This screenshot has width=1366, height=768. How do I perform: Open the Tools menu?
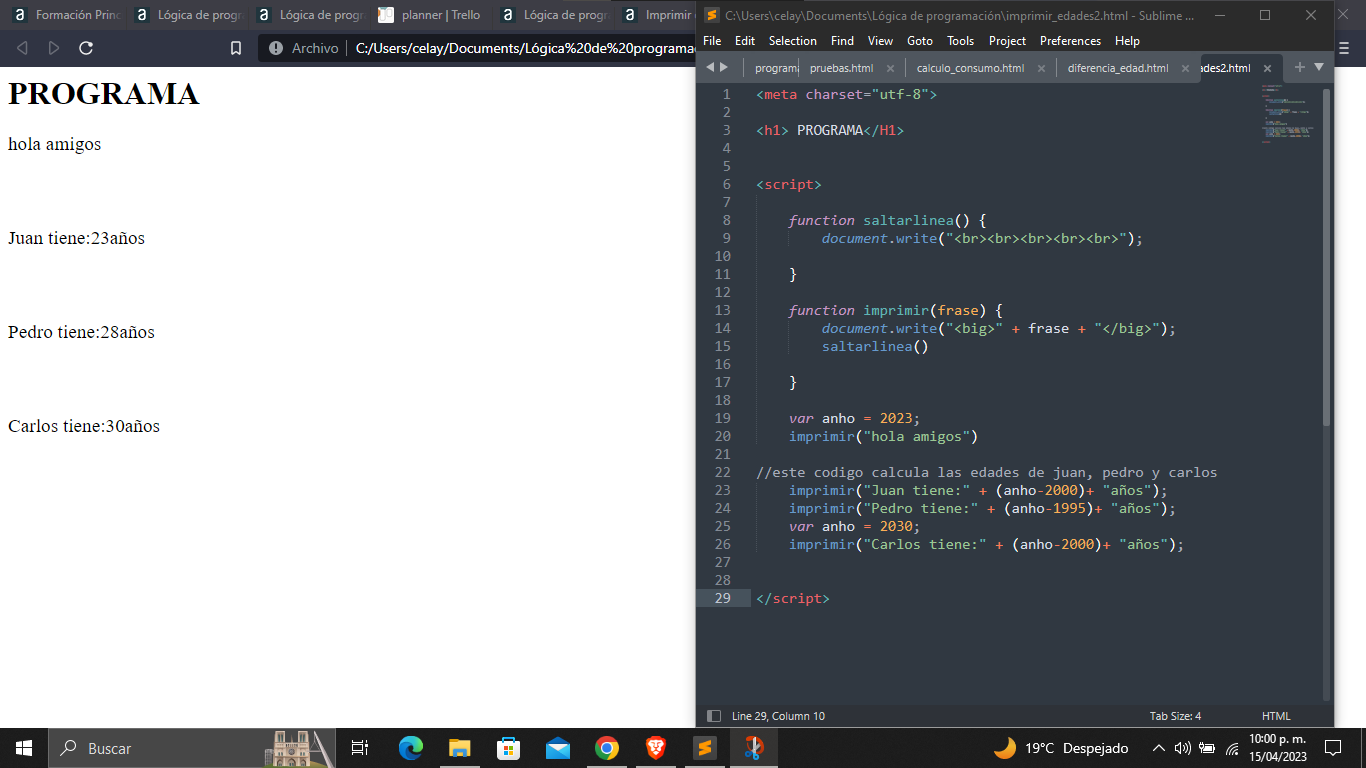point(961,41)
